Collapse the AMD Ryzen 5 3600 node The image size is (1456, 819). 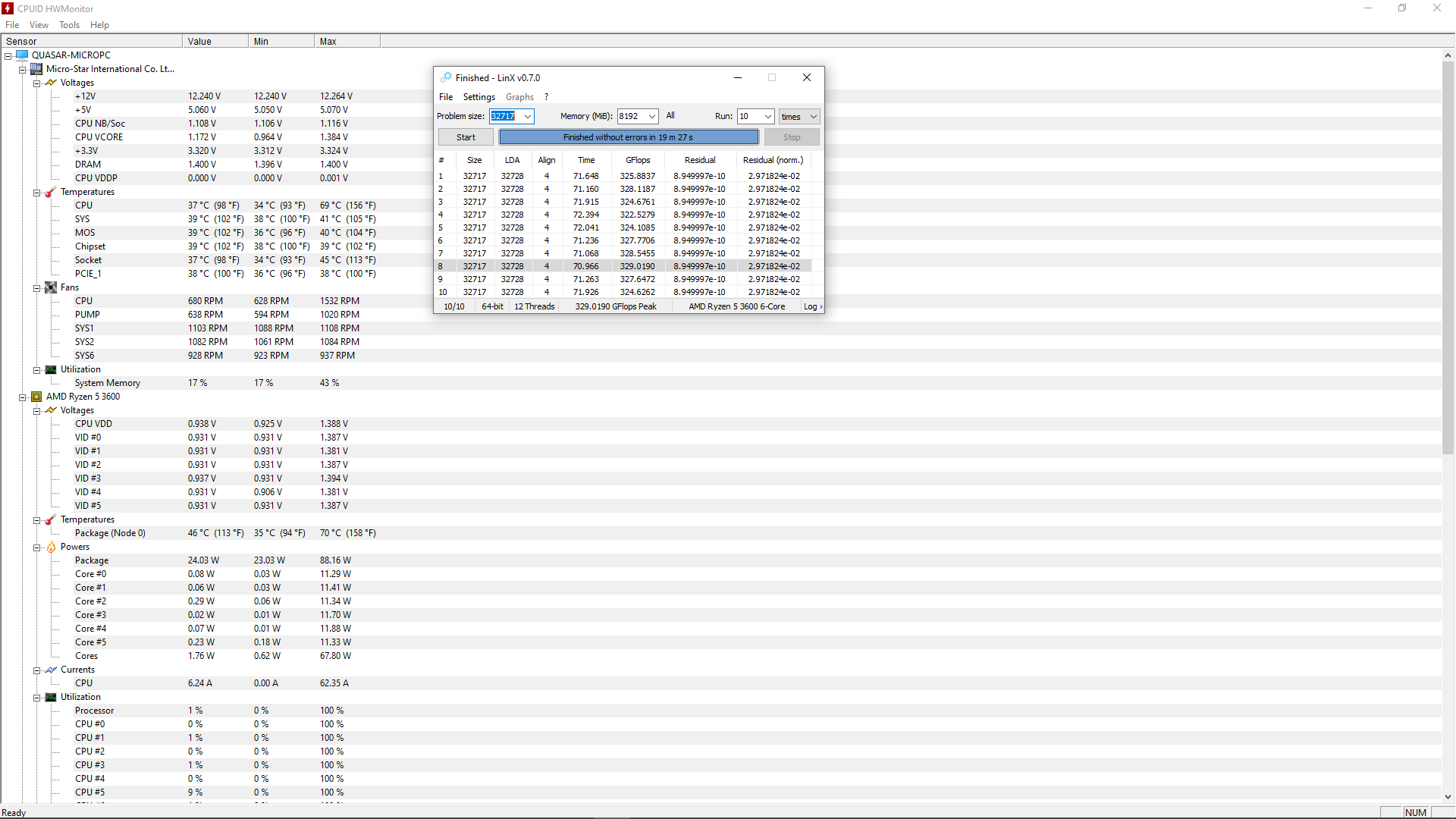[22, 397]
